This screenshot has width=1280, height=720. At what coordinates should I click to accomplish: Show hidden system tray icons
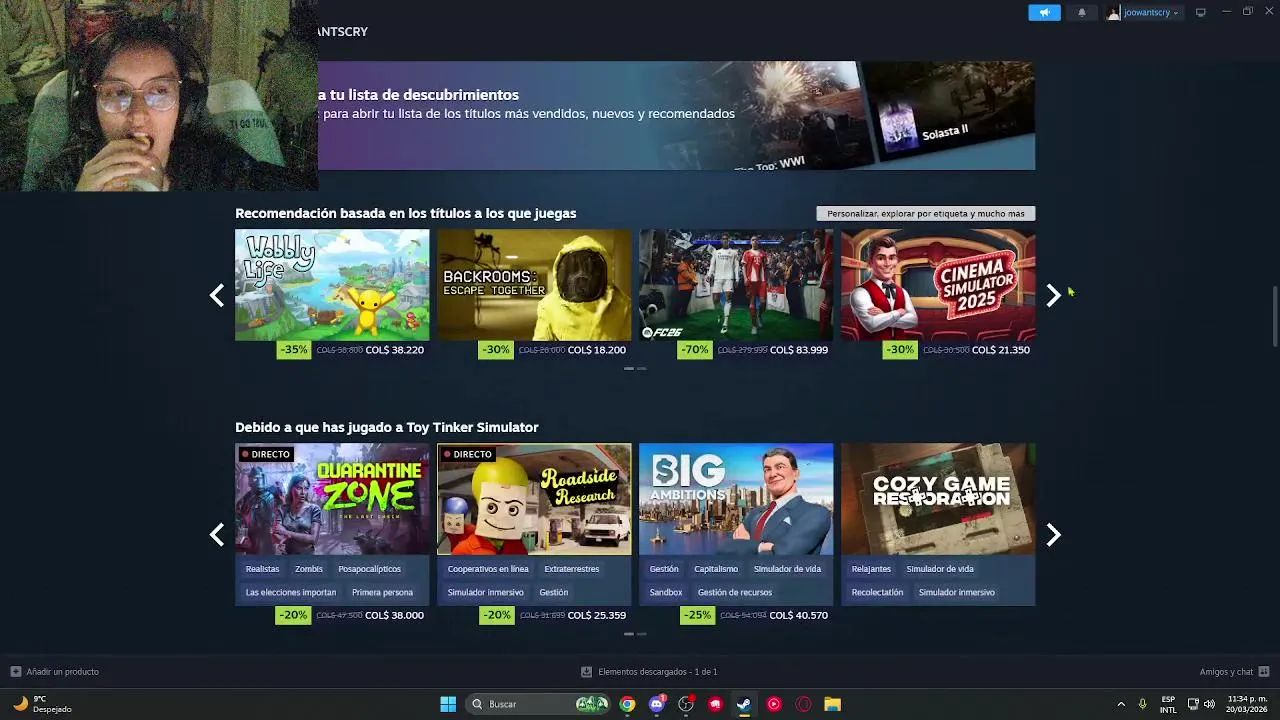click(1121, 704)
